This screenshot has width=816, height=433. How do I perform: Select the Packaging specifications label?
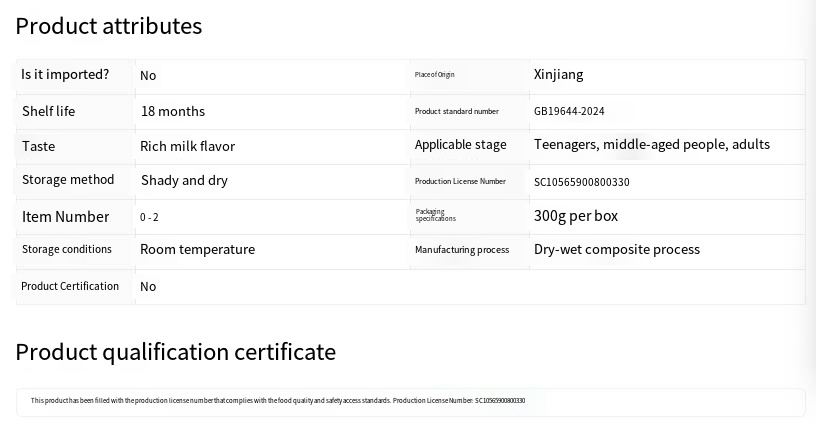[x=435, y=215]
